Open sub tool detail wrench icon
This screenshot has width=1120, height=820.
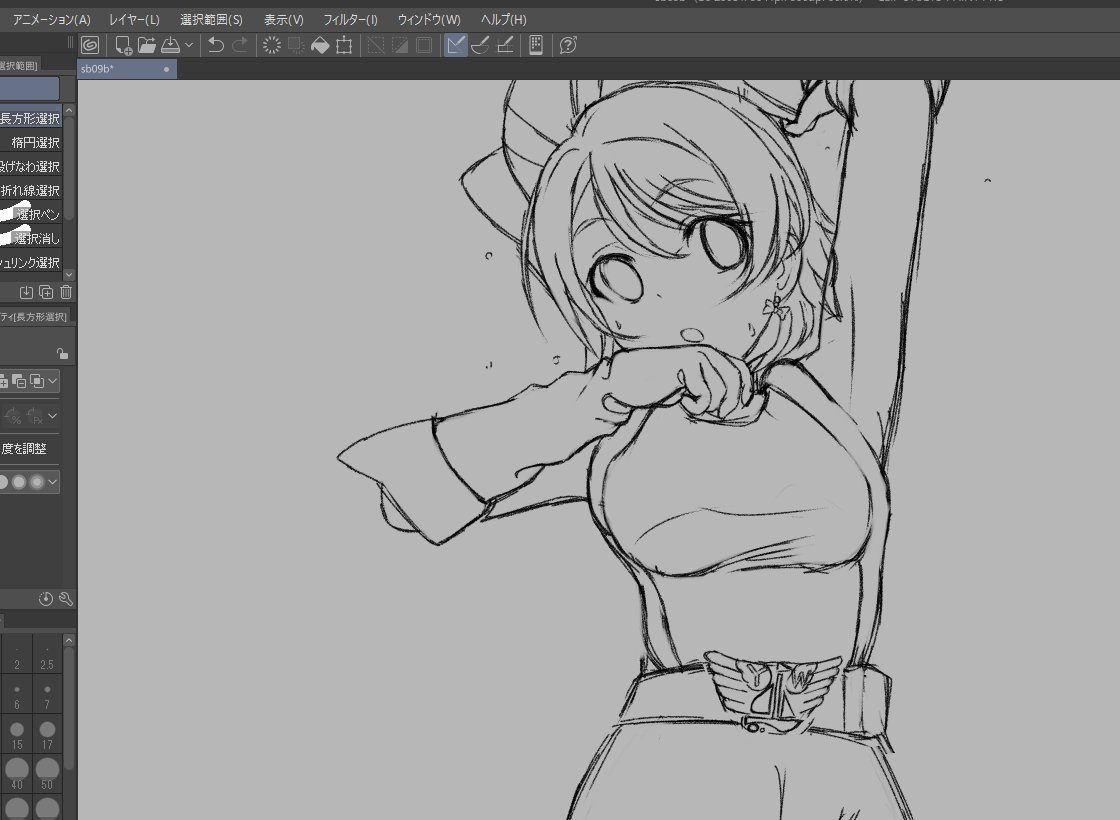(66, 599)
